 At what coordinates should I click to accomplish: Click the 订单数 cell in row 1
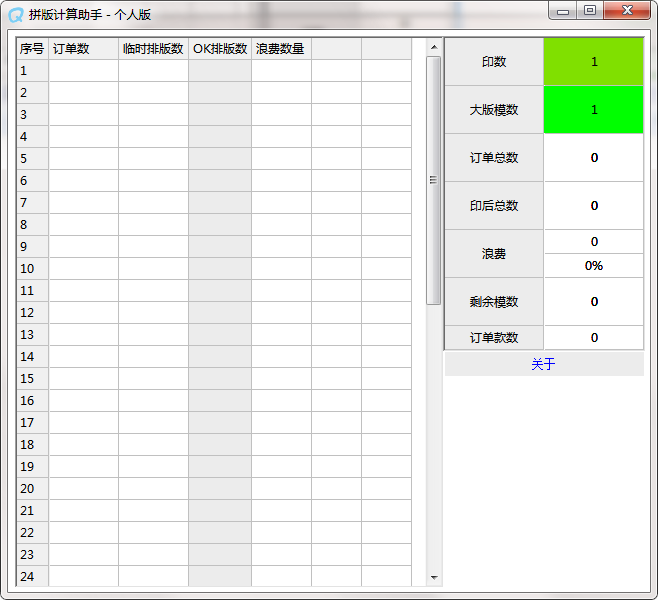84,70
